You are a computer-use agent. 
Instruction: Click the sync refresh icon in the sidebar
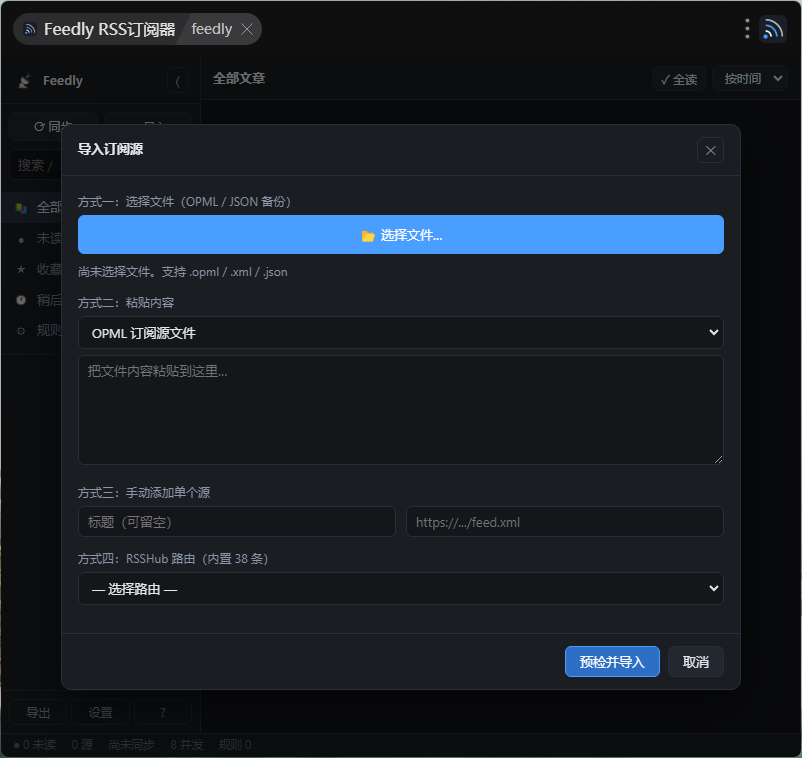[39, 126]
